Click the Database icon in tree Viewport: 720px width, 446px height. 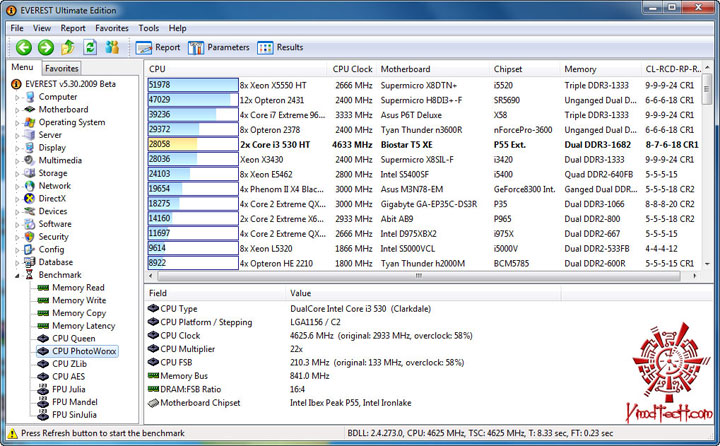click(x=30, y=262)
